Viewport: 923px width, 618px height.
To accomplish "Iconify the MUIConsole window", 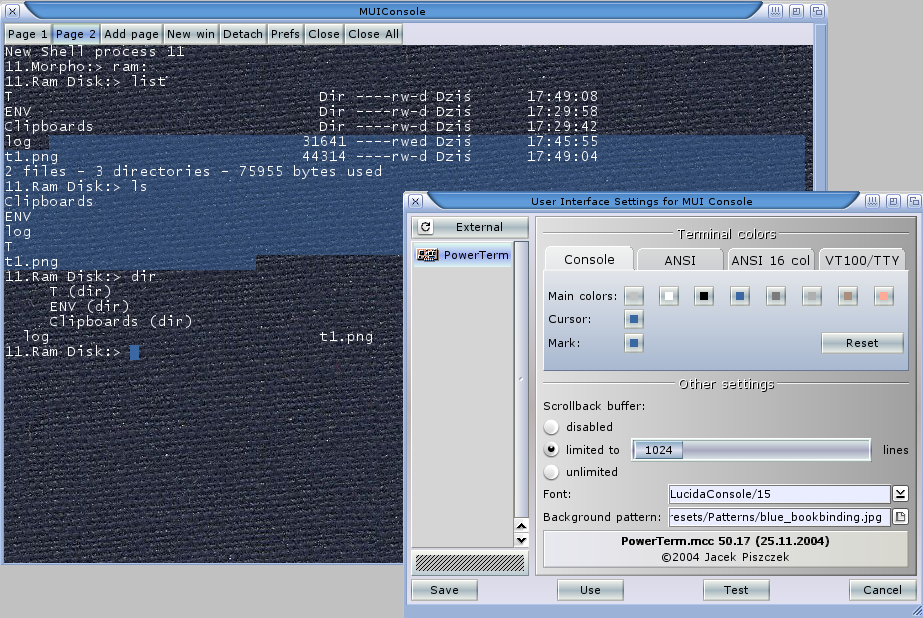I will point(776,11).
